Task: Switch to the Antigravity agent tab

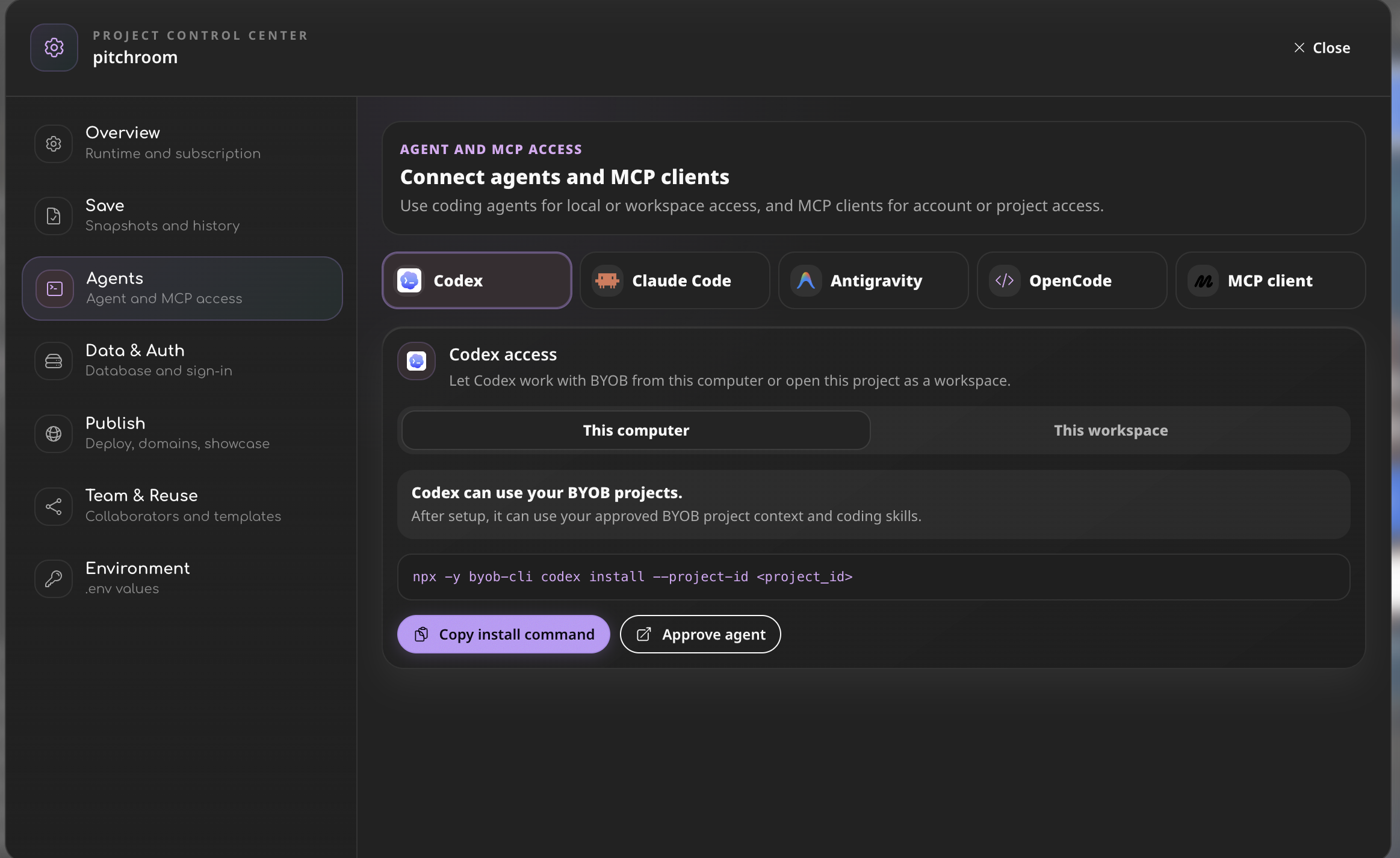Action: click(873, 280)
